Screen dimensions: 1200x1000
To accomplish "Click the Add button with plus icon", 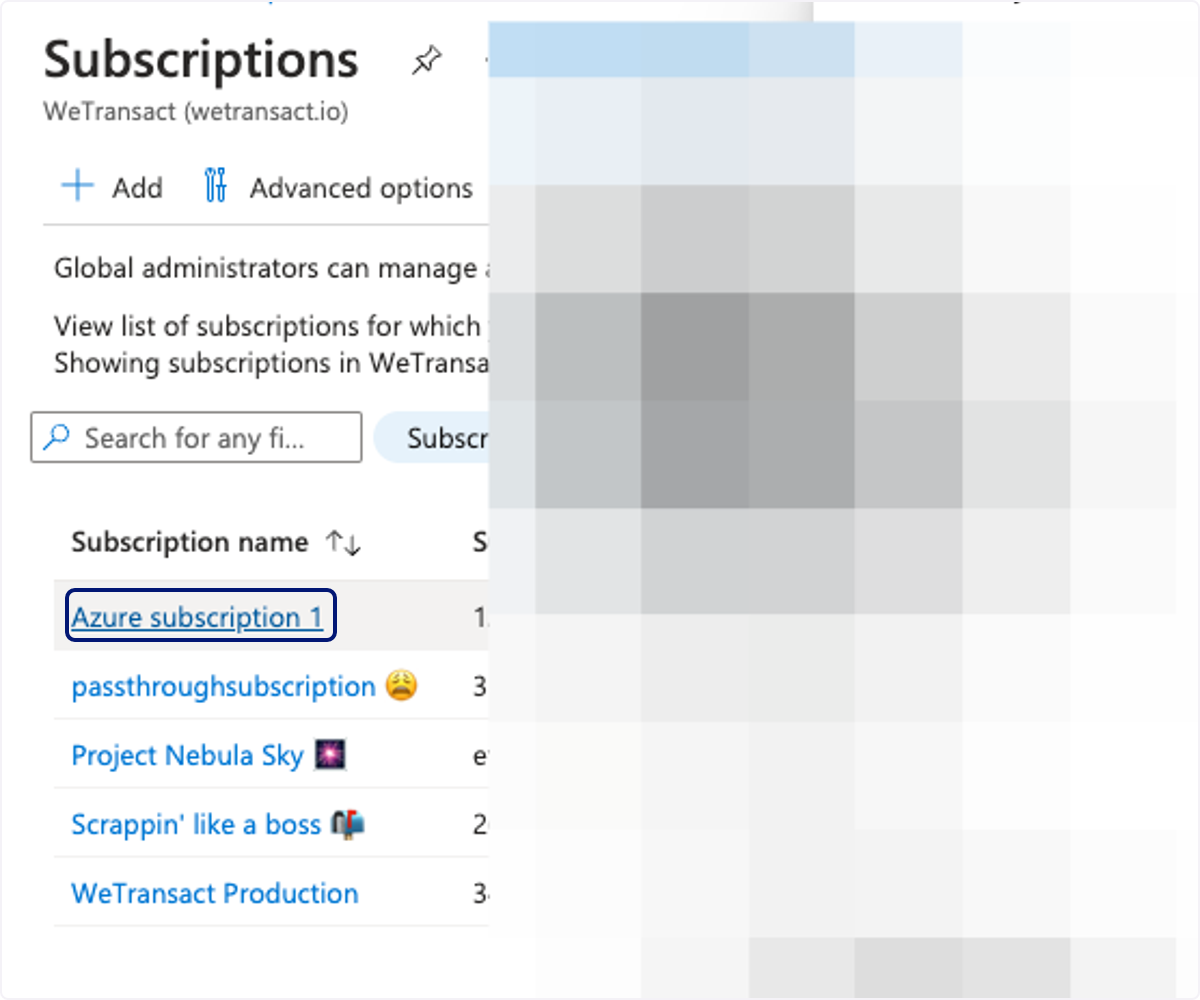I will [112, 187].
